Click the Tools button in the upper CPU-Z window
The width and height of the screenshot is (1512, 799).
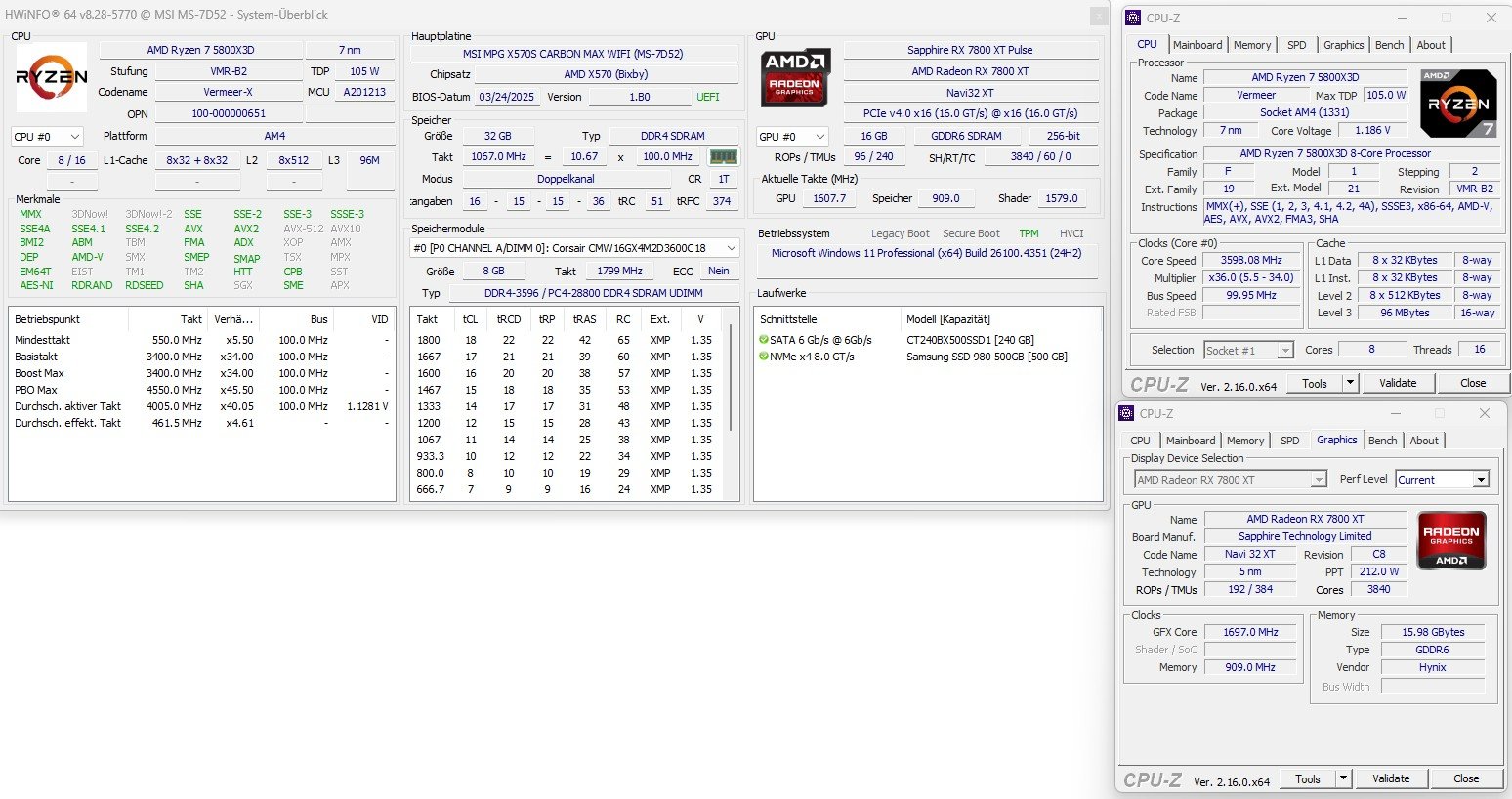(1315, 383)
